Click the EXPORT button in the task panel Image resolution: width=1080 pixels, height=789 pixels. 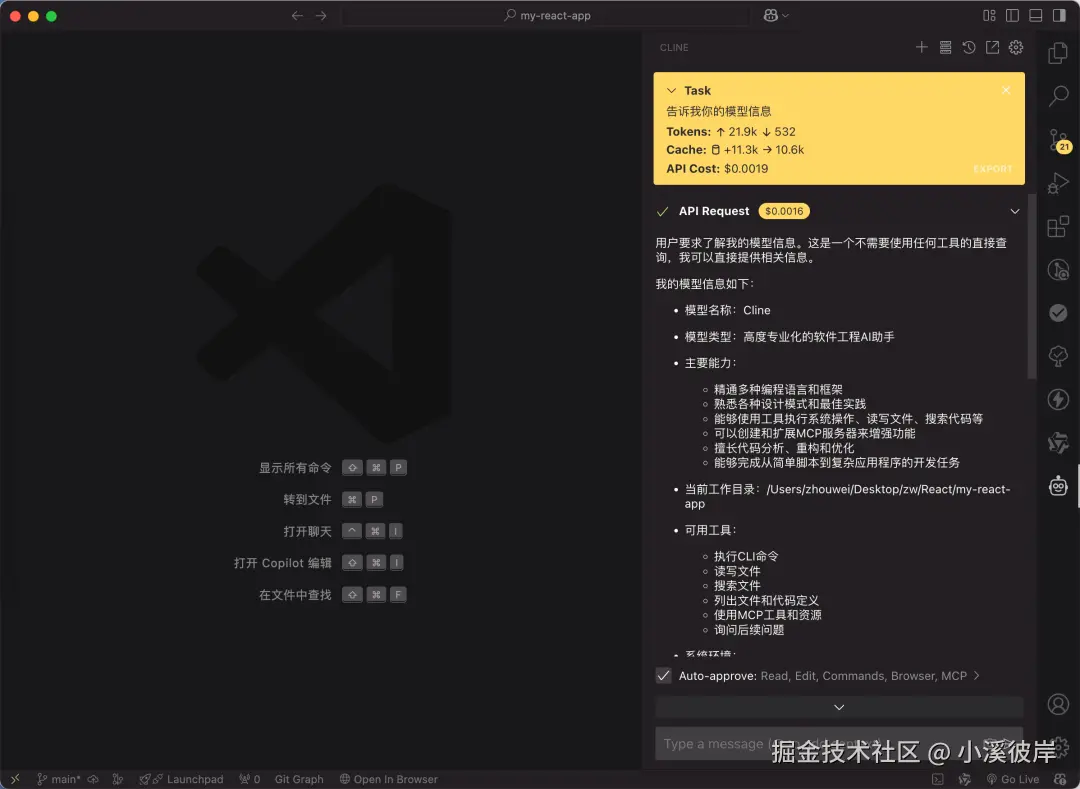pos(992,168)
